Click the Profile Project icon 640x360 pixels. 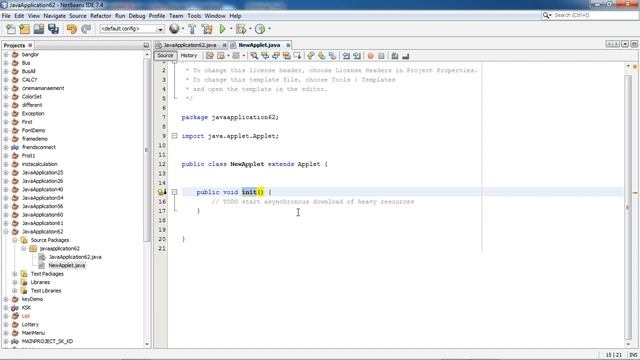260,29
